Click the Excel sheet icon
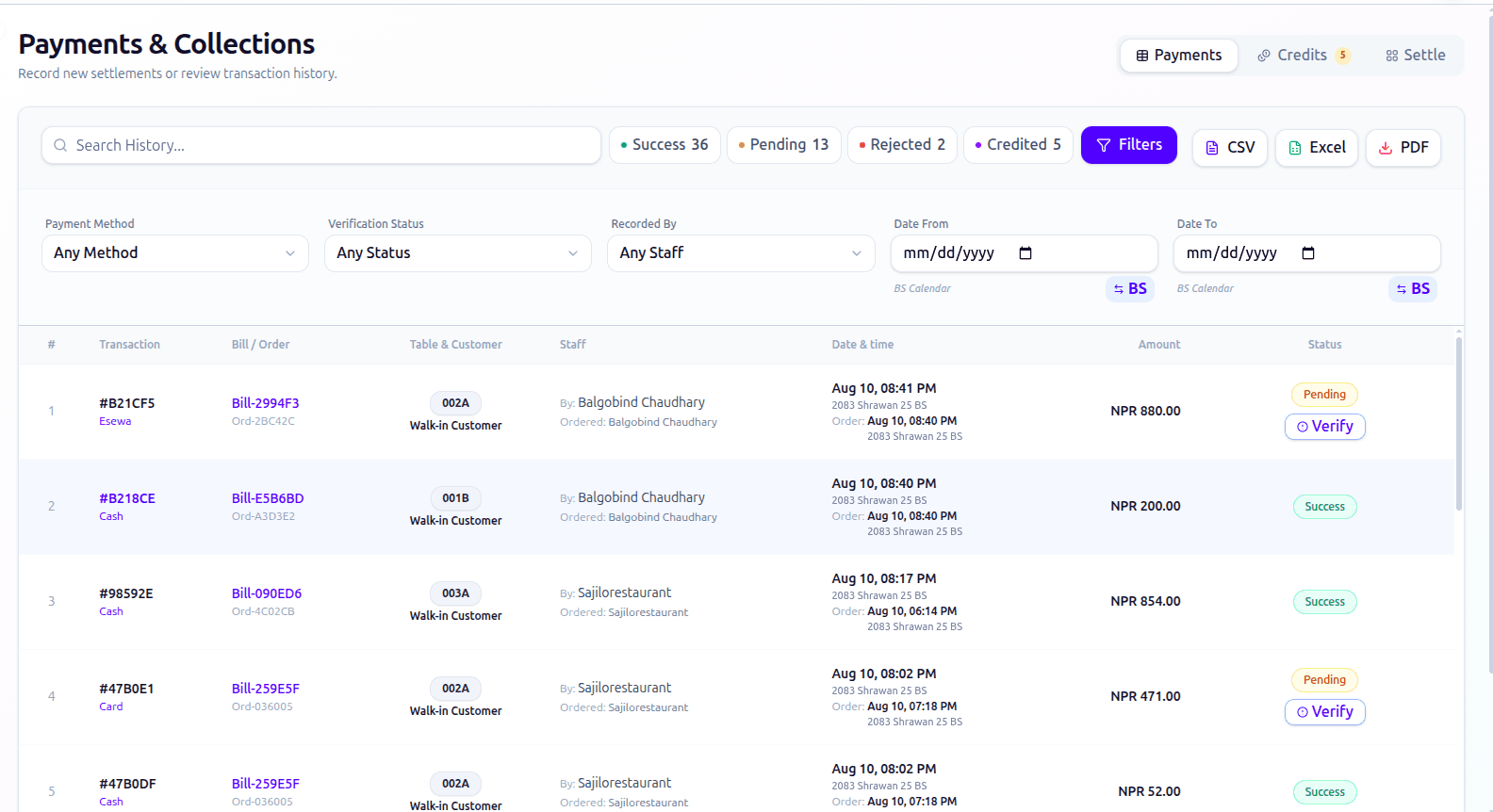This screenshot has height=812, width=1493. 1295,148
